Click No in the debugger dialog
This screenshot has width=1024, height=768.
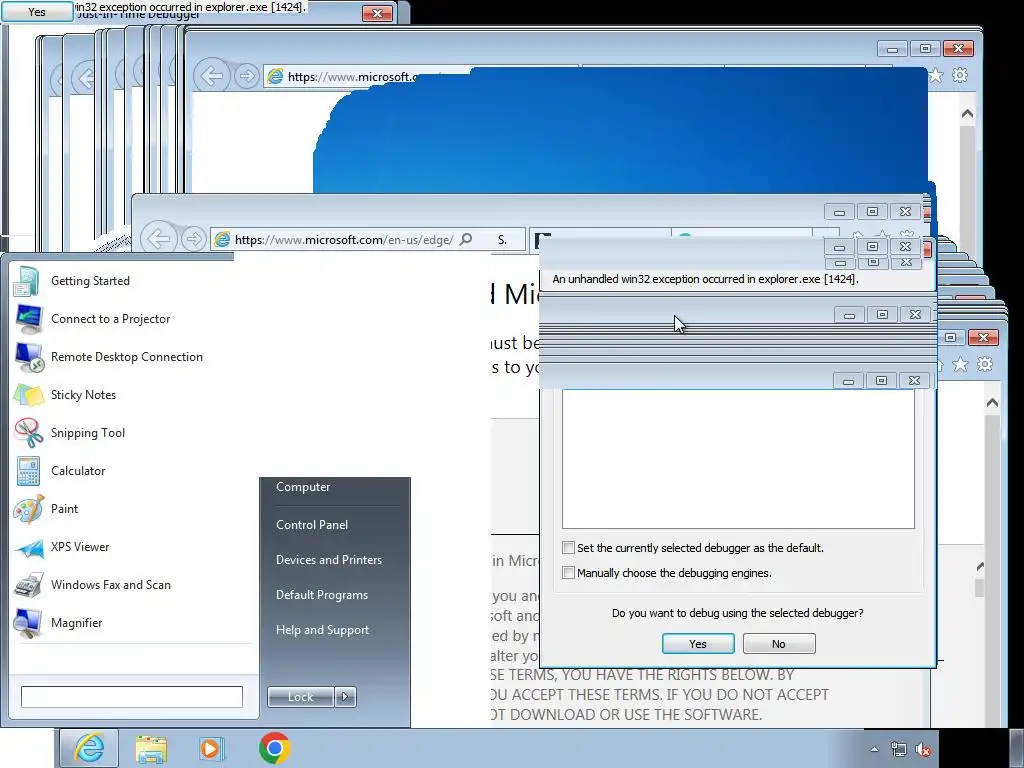779,644
